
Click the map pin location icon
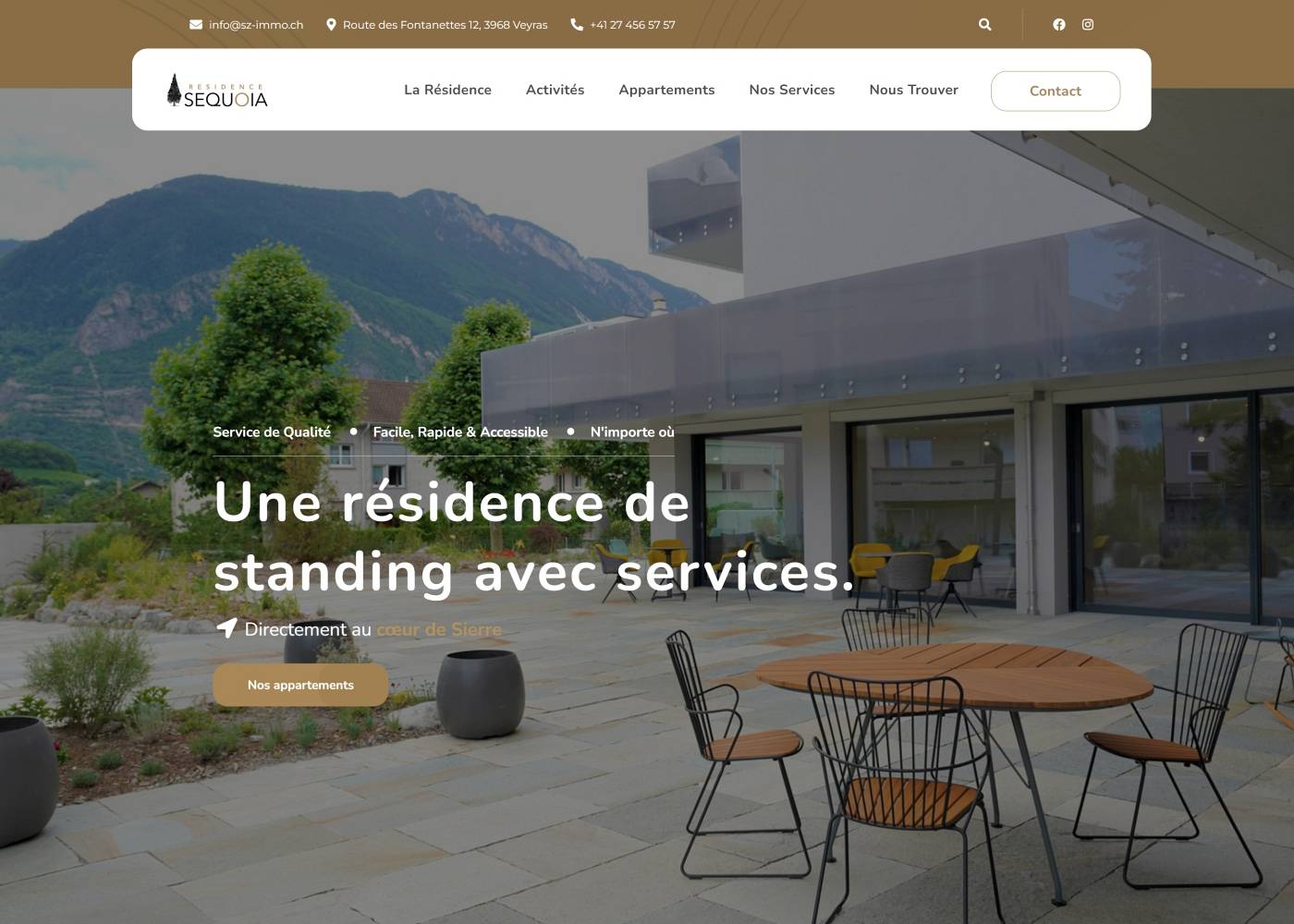click(x=332, y=25)
